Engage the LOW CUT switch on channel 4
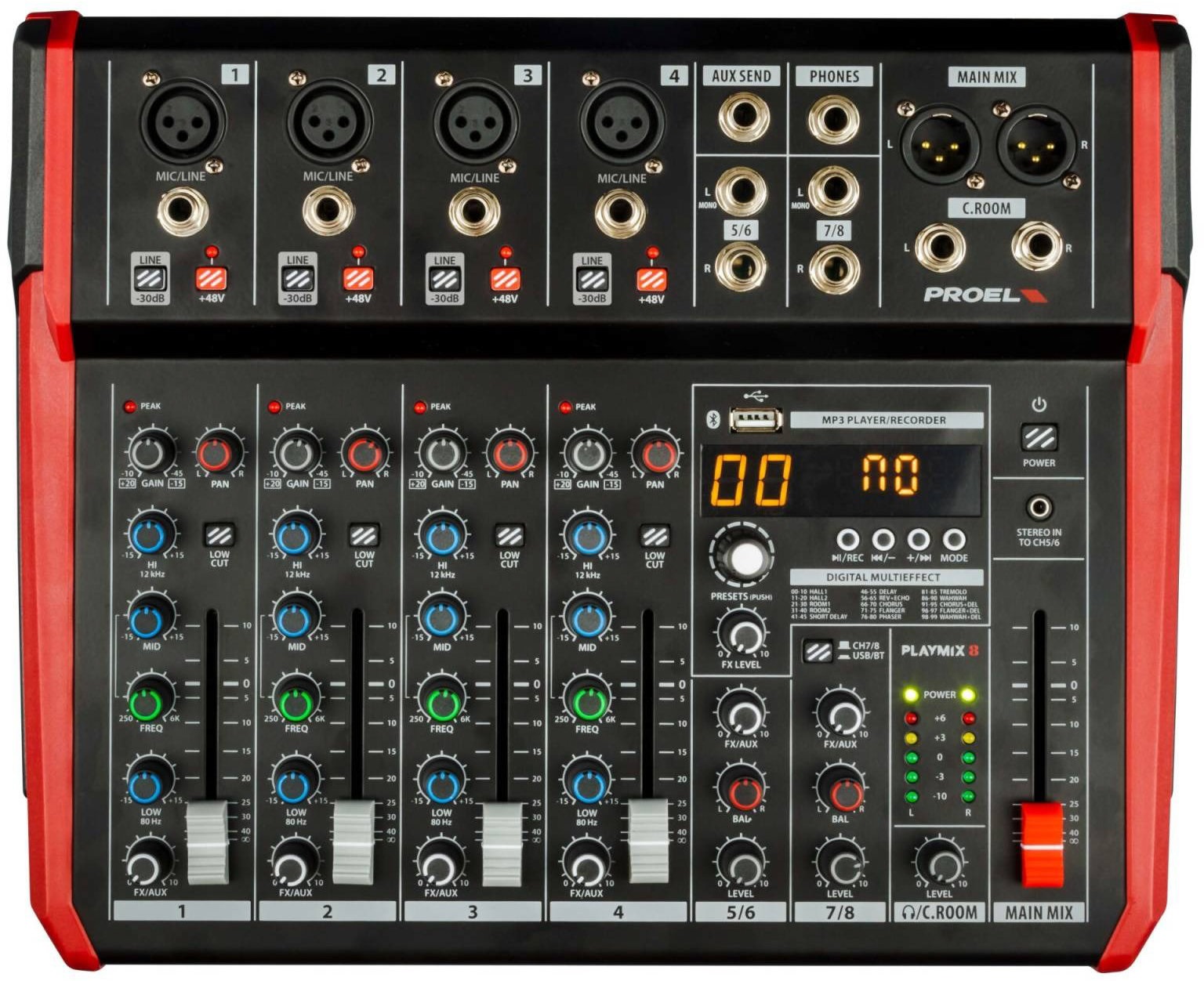Viewport: 1204px width, 981px height. (655, 536)
